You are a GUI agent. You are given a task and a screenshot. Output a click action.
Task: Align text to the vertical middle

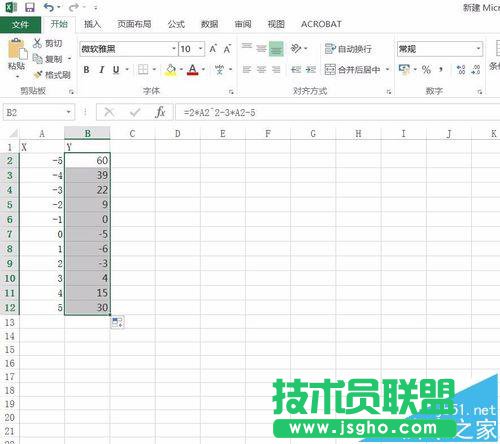pos(261,49)
